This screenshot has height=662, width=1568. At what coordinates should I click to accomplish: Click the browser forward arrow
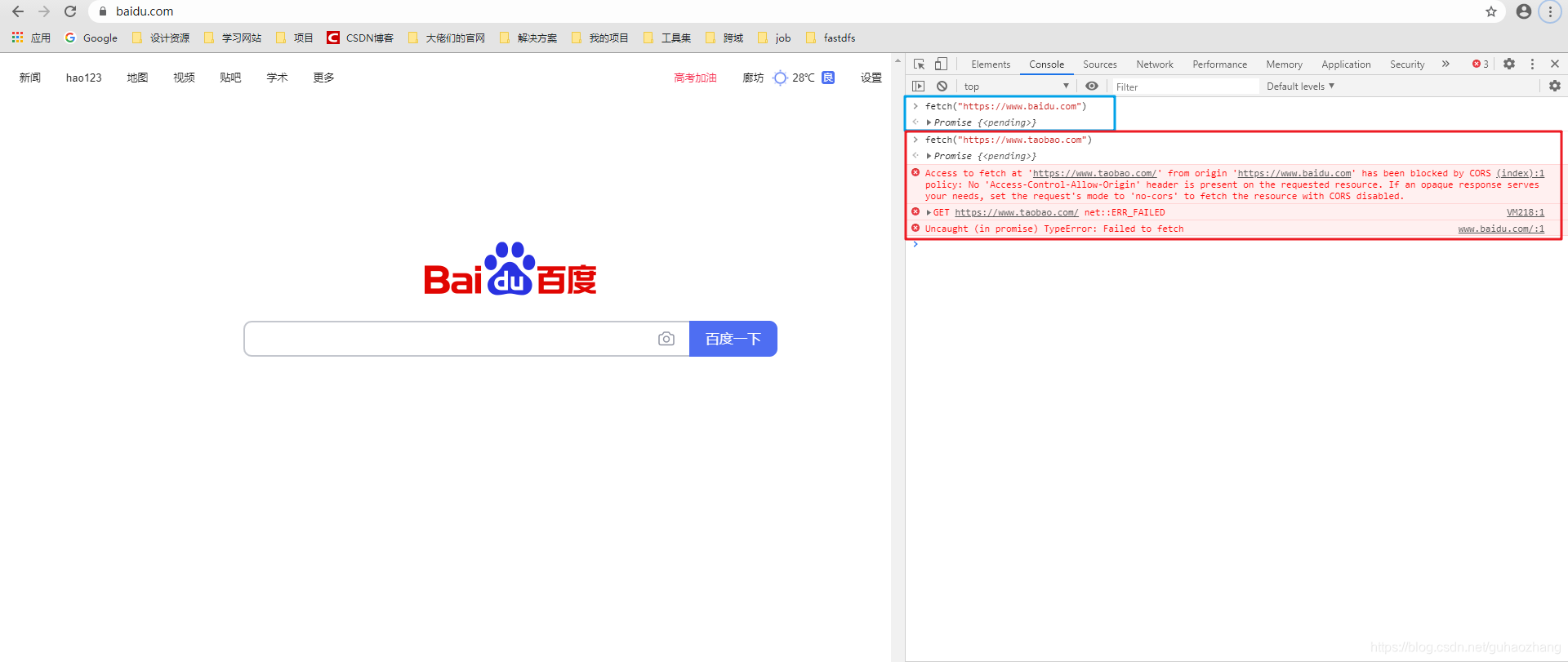(x=44, y=11)
